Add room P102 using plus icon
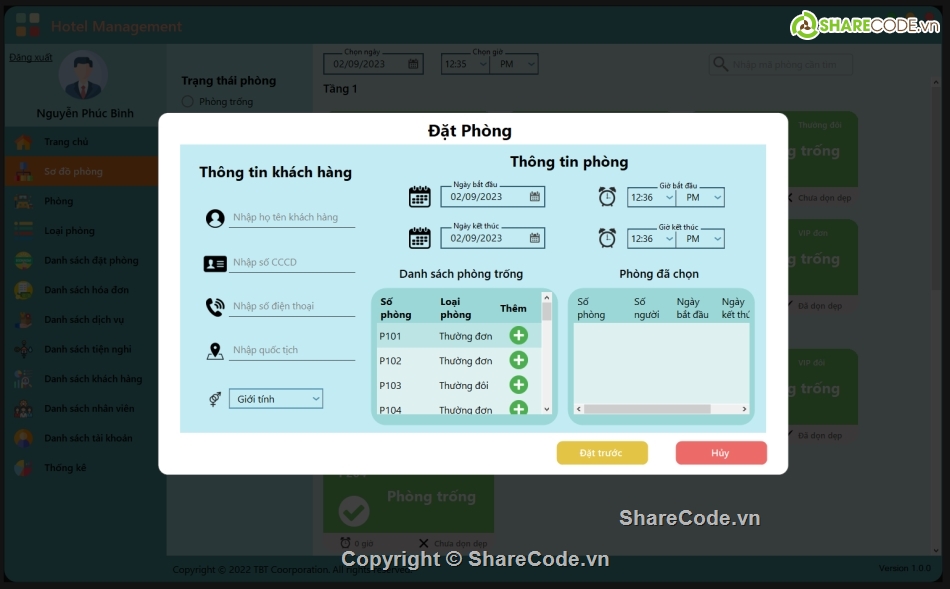This screenshot has height=589, width=950. point(518,360)
